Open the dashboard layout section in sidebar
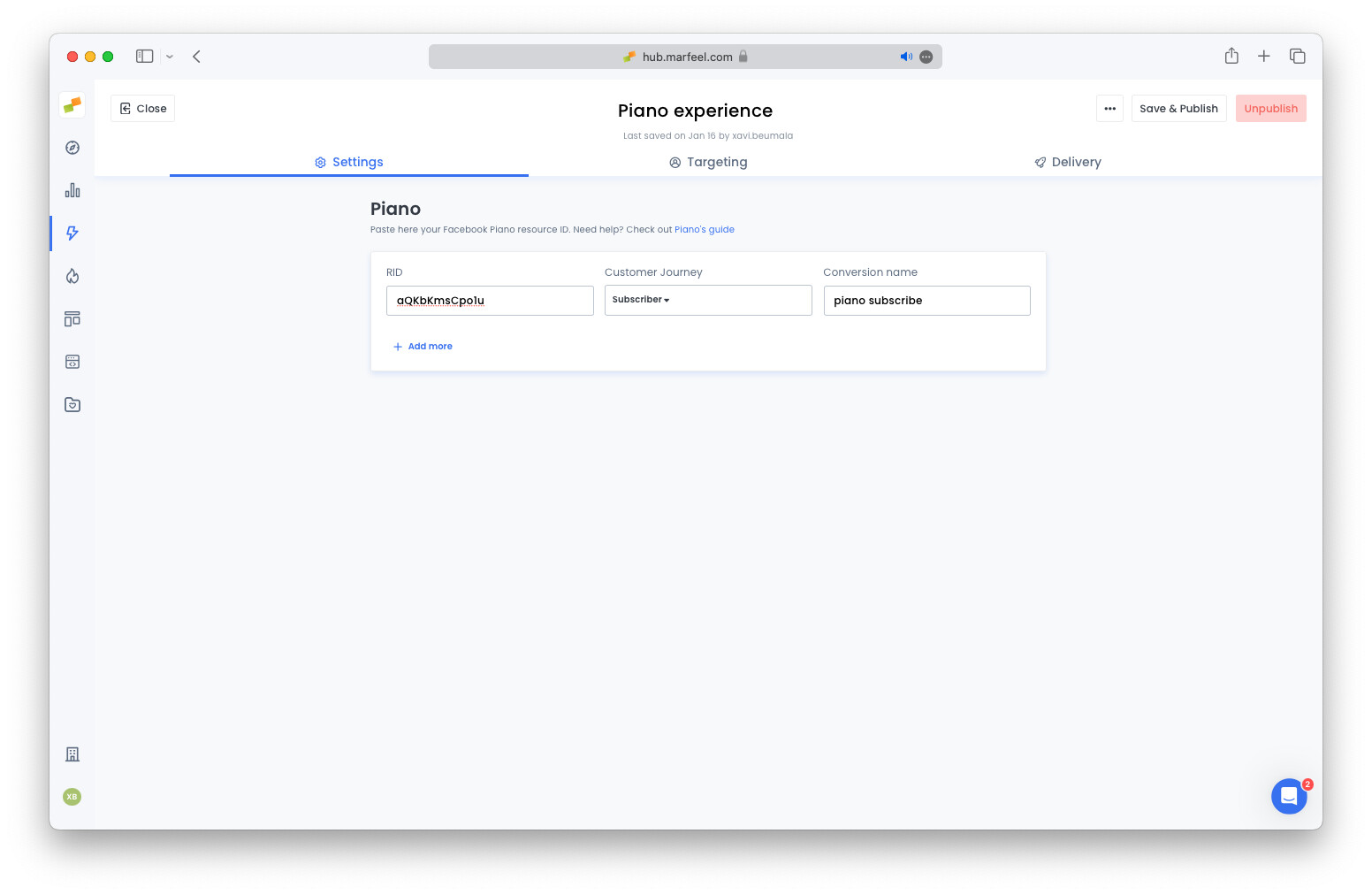1372x895 pixels. pyautogui.click(x=72, y=318)
